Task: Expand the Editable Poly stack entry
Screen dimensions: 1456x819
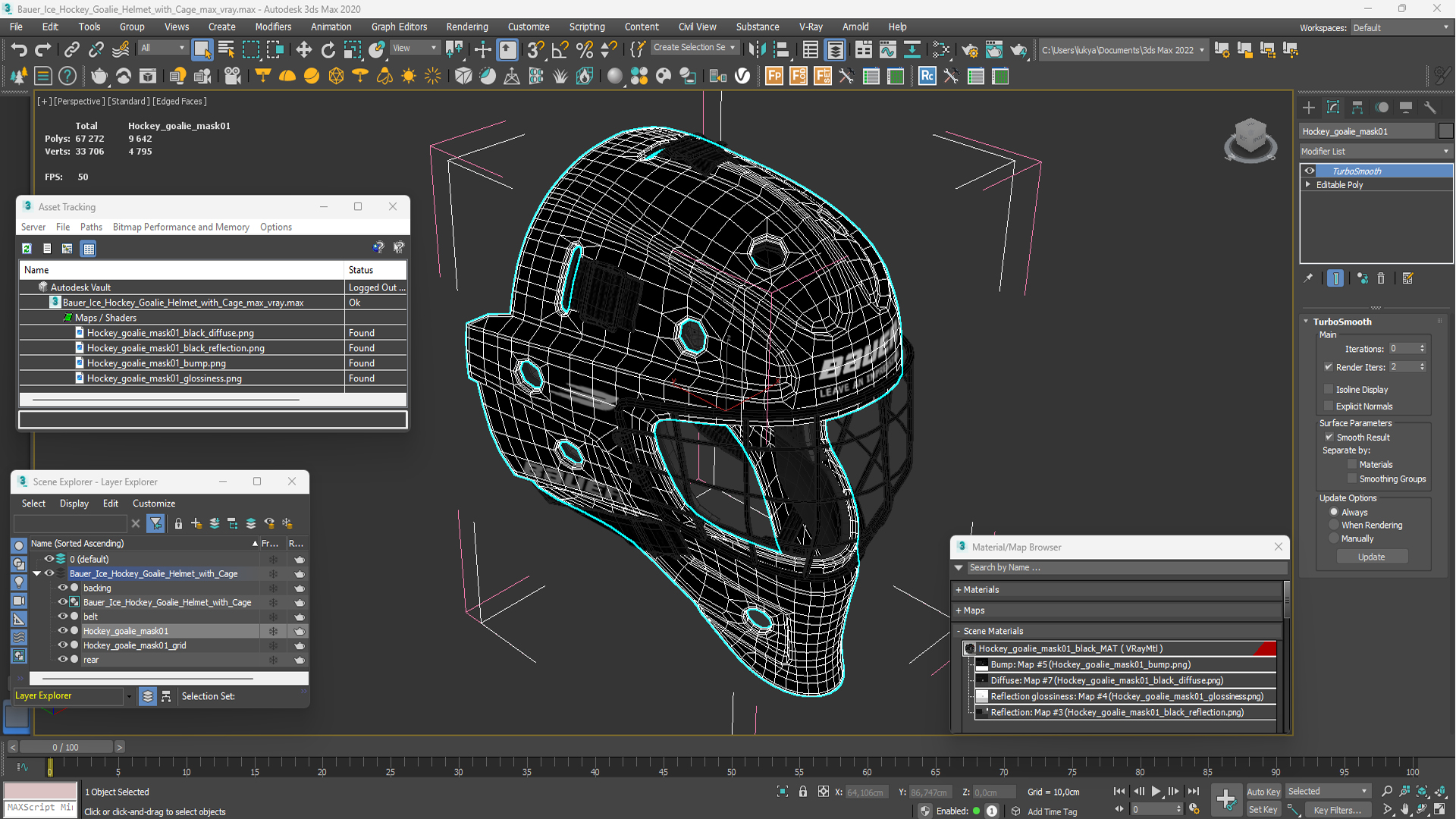Action: click(1308, 184)
